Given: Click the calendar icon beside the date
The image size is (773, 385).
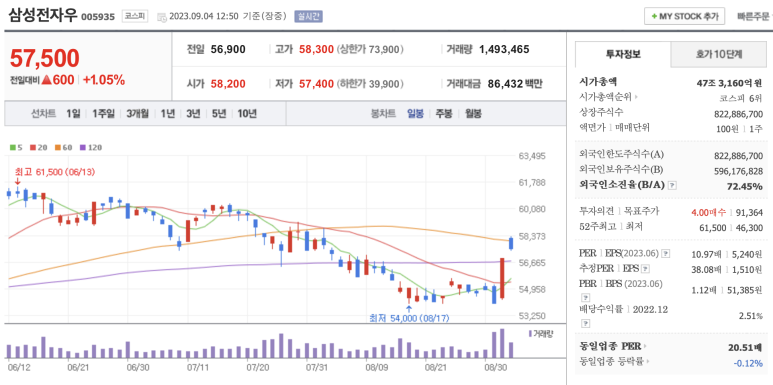Looking at the screenshot, I should click(x=162, y=17).
